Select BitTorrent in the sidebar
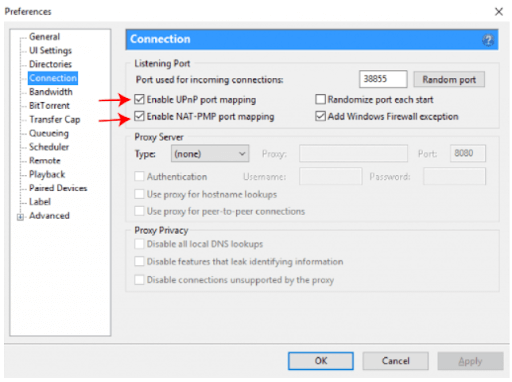This screenshot has height=382, width=512. 49,106
